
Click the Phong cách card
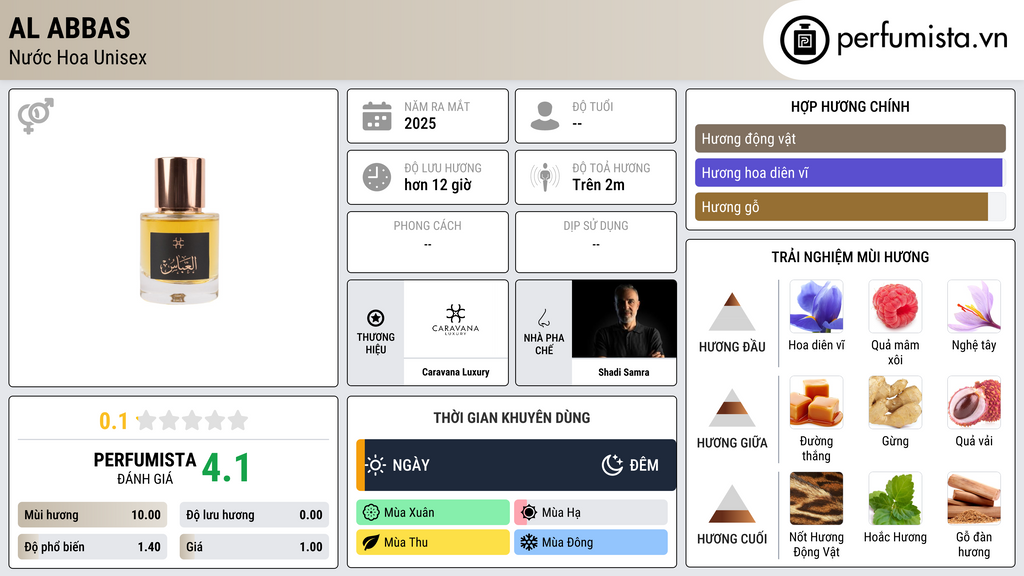click(428, 242)
